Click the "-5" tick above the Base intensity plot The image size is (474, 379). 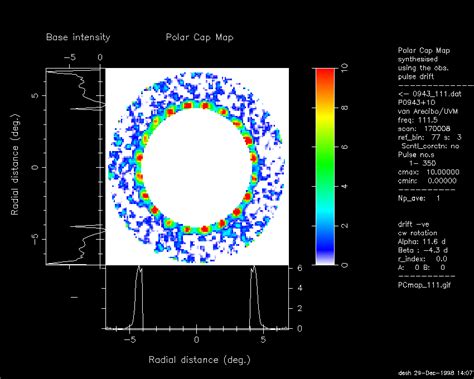[70, 57]
